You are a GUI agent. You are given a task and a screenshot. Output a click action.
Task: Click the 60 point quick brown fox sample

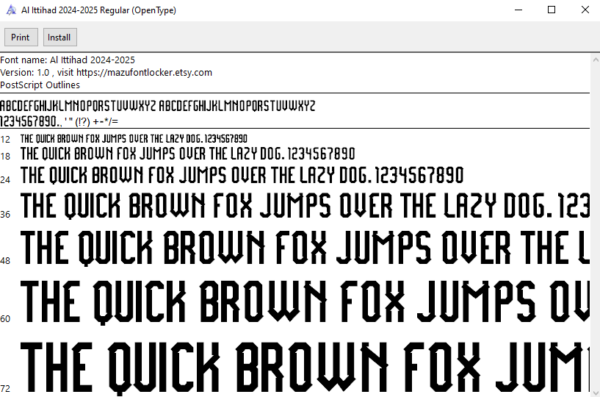pyautogui.click(x=305, y=302)
